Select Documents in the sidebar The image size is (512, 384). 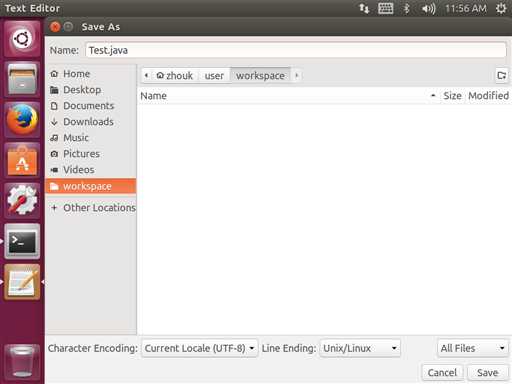[x=91, y=106]
